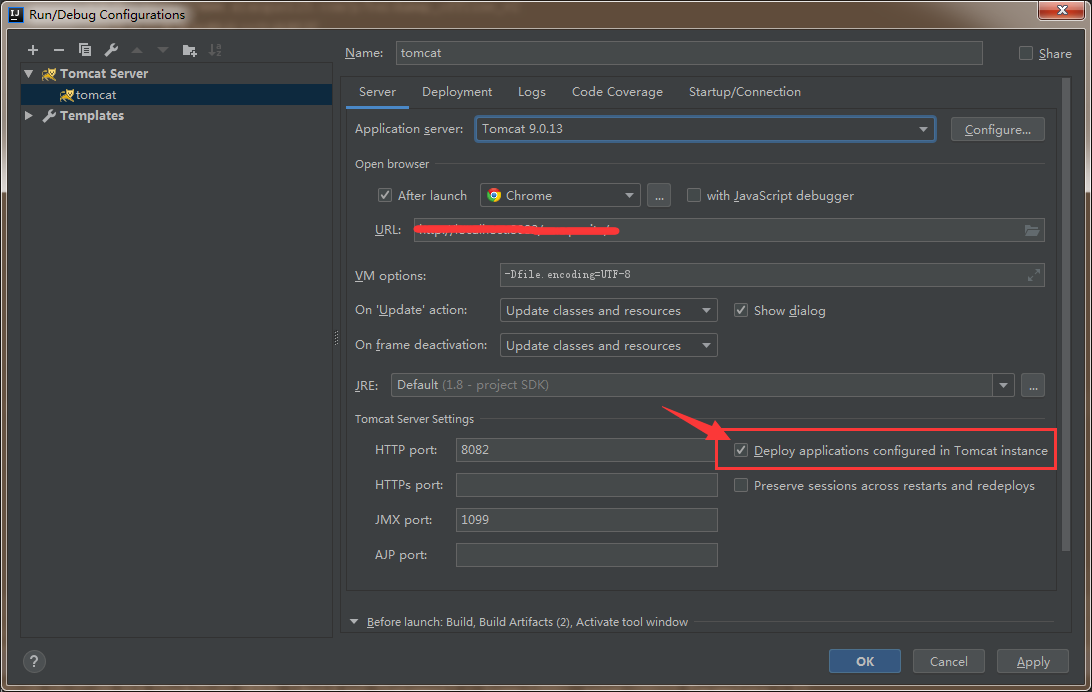
Task: Switch to the Code Coverage tab
Action: click(617, 92)
